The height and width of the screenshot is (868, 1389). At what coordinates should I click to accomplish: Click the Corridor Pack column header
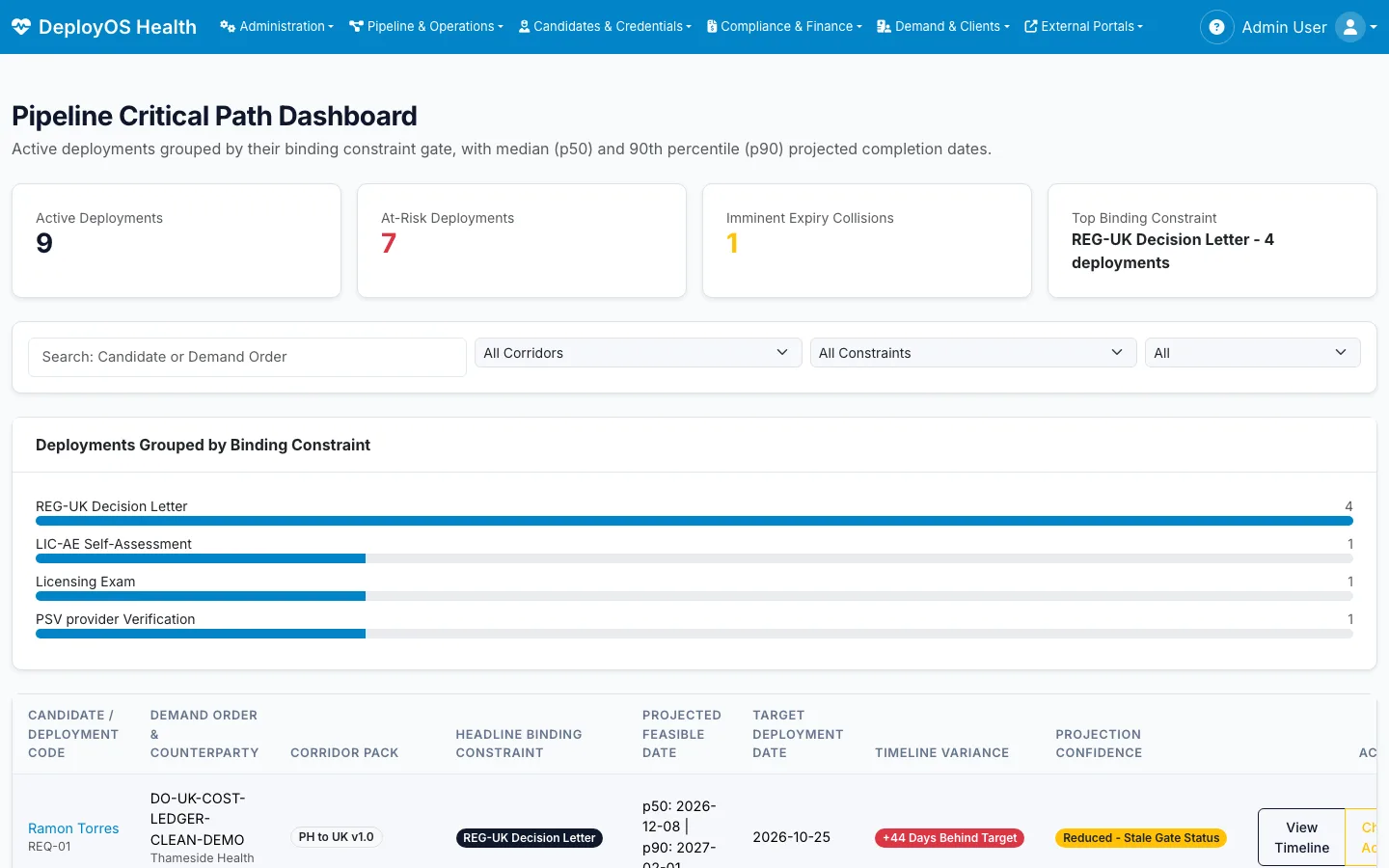coord(344,753)
